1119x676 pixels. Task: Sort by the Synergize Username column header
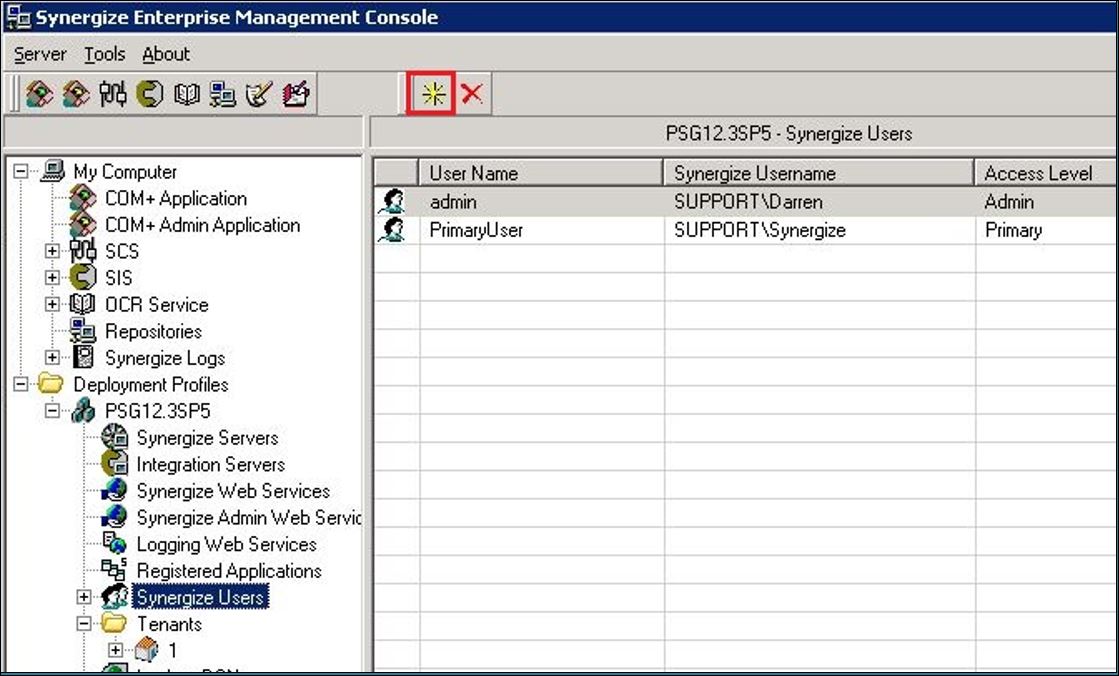click(819, 173)
